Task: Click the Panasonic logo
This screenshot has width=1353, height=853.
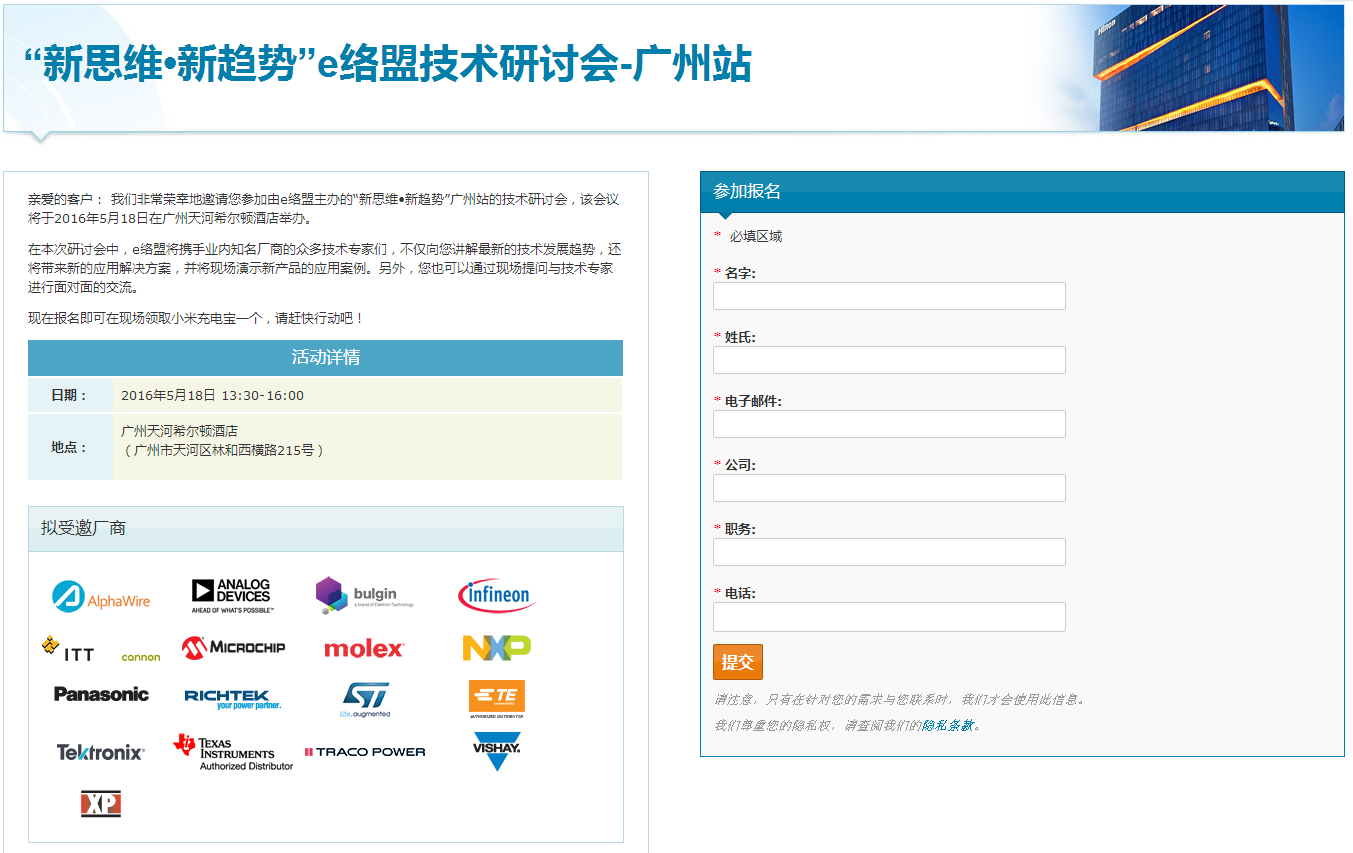Action: point(101,694)
